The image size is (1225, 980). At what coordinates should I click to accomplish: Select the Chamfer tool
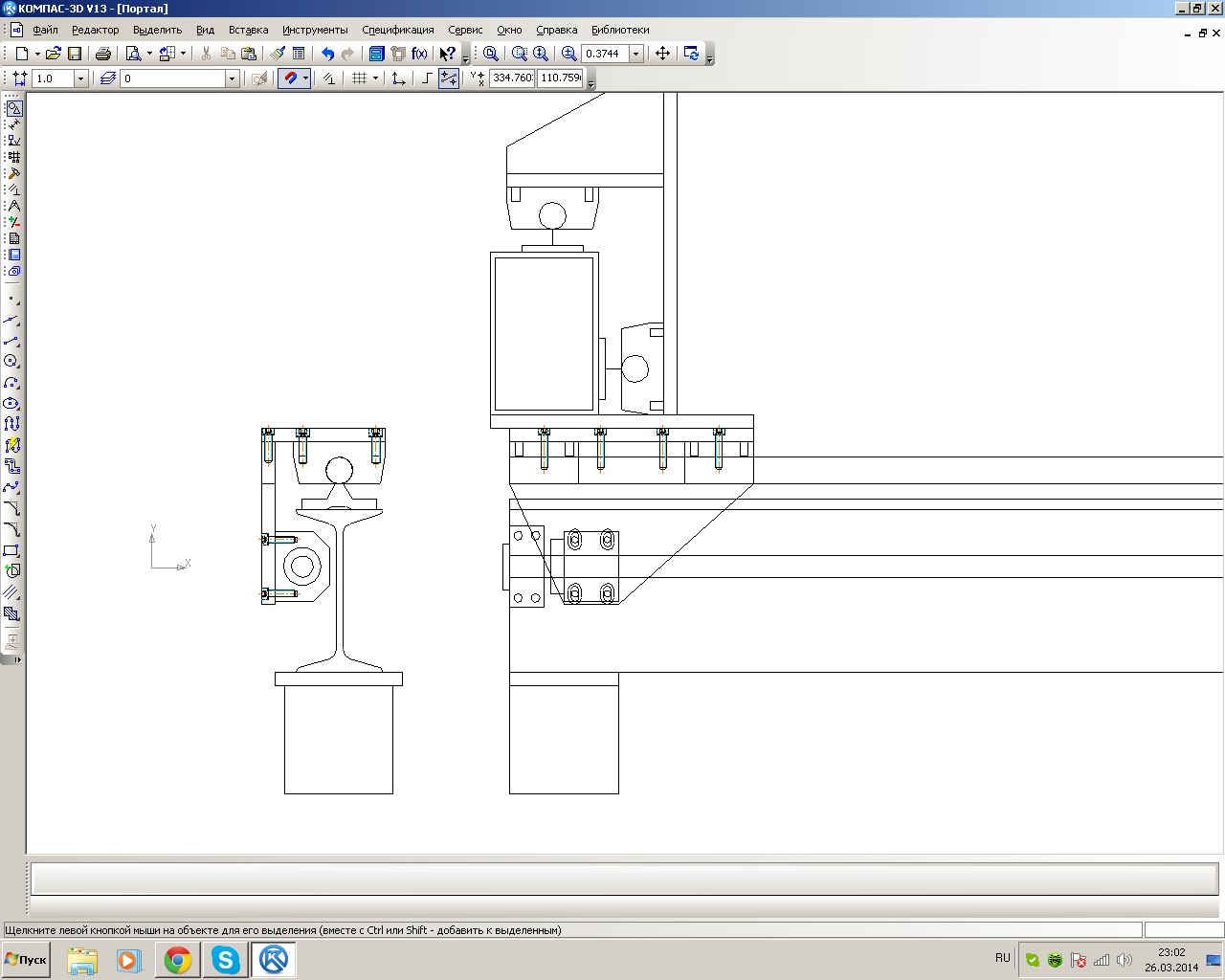(11, 508)
